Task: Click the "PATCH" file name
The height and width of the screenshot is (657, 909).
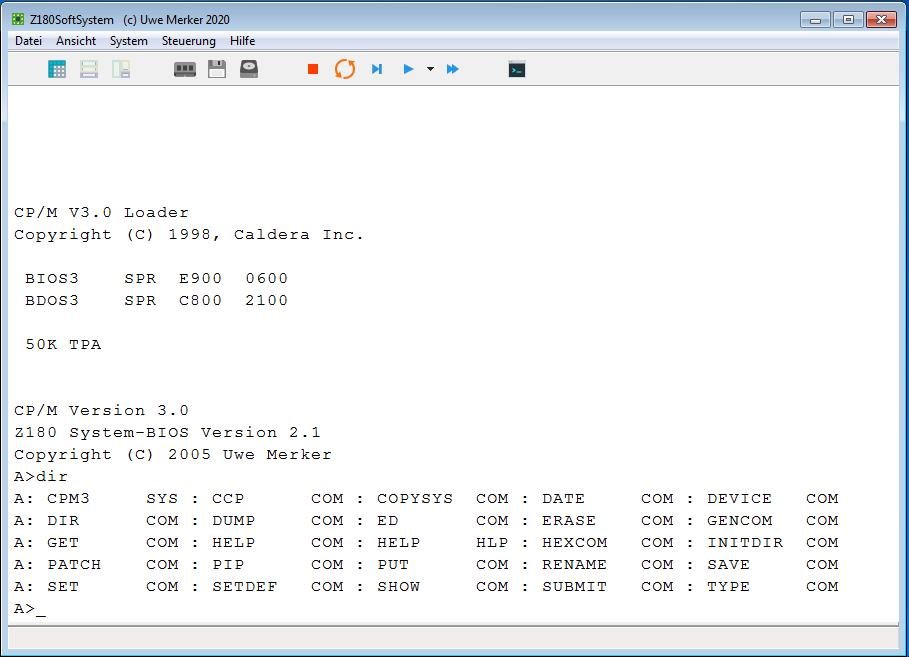Action: 74,565
